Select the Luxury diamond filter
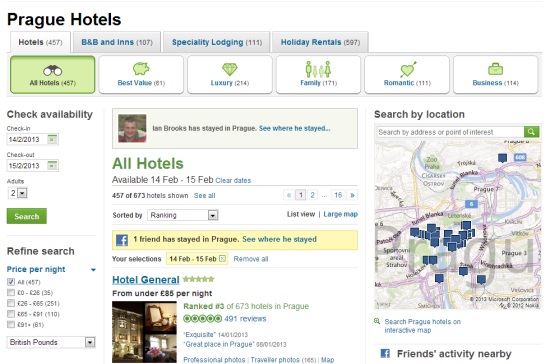 230,75
